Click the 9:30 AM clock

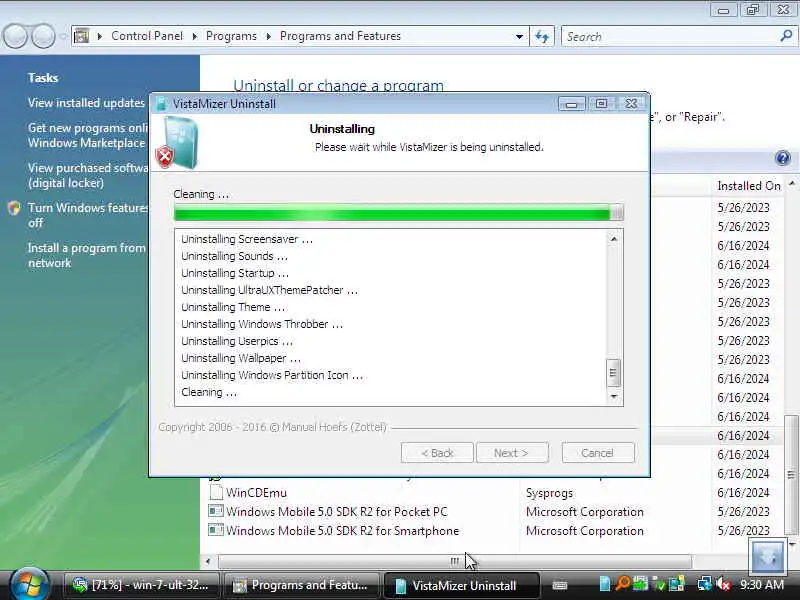pos(762,585)
